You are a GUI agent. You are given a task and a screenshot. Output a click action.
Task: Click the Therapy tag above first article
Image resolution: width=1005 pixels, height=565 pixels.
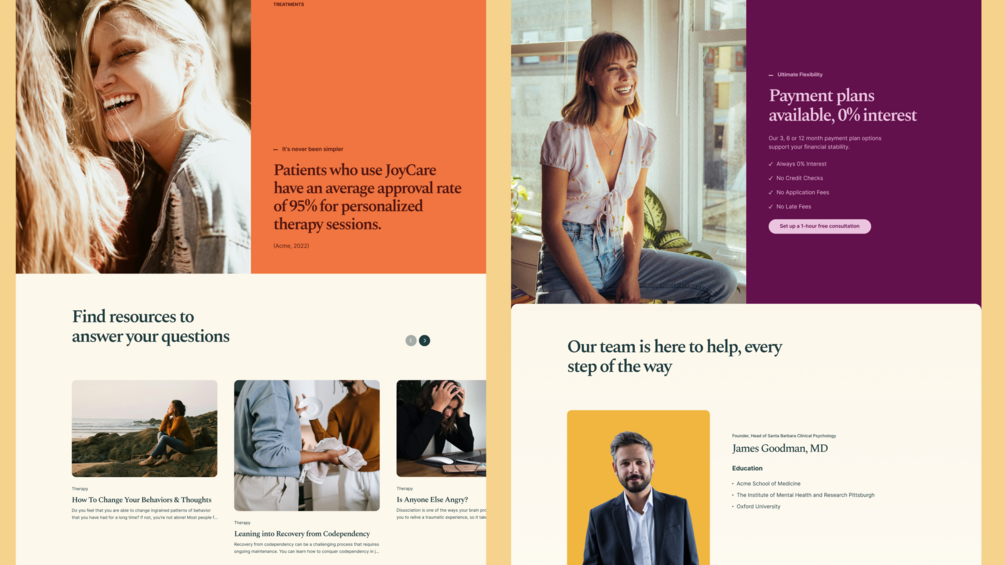[80, 489]
